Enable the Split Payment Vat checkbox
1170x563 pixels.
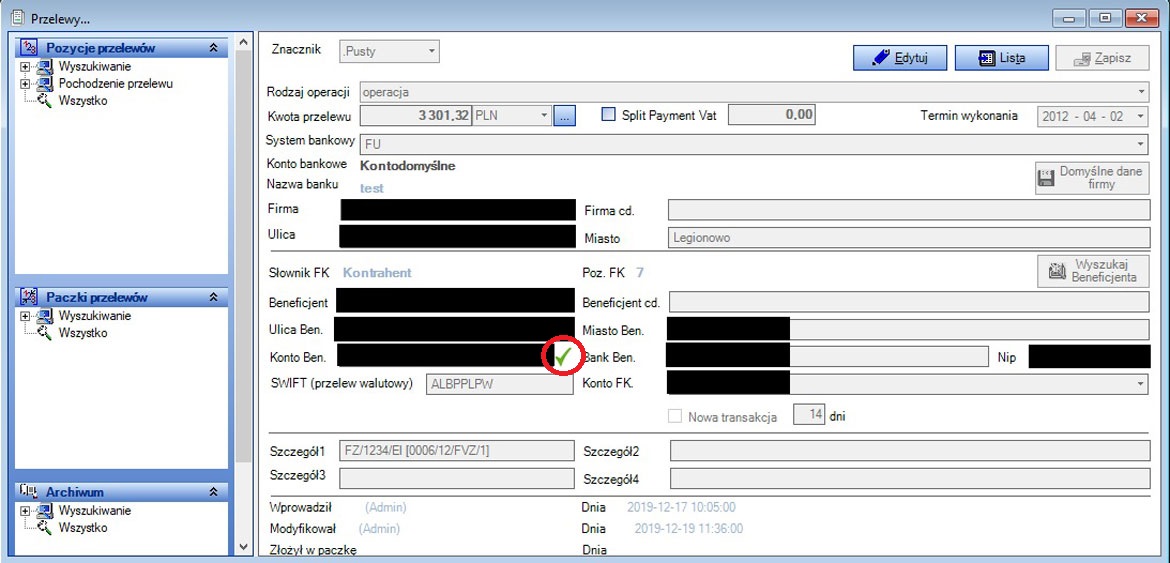pyautogui.click(x=608, y=115)
